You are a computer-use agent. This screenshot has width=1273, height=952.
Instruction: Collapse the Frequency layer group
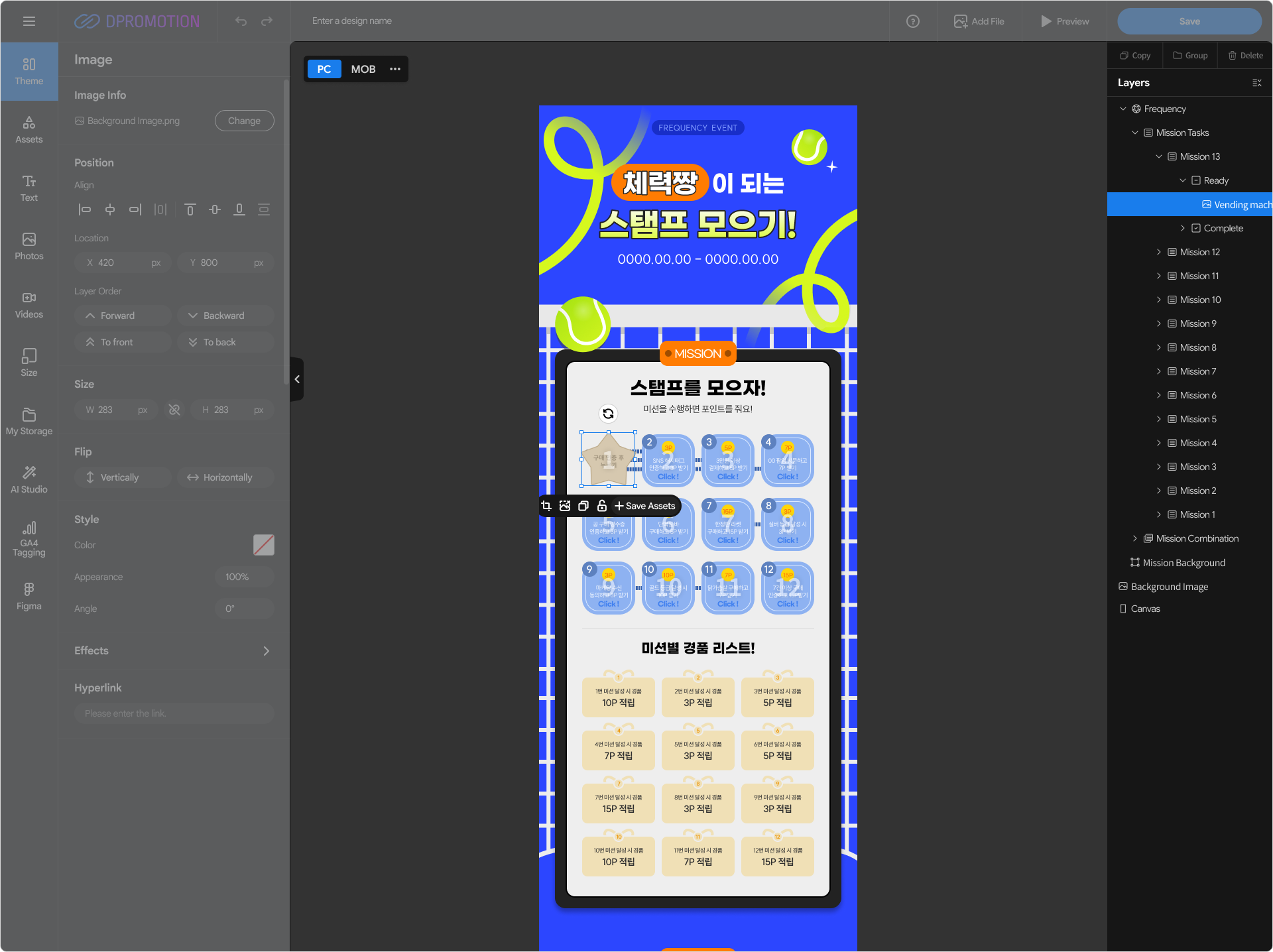pyautogui.click(x=1123, y=109)
